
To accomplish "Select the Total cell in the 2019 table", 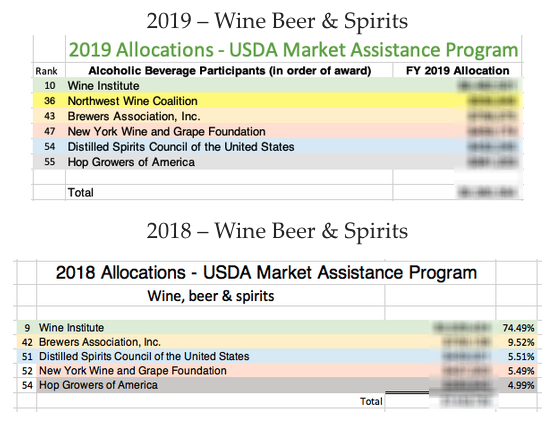I will click(81, 192).
